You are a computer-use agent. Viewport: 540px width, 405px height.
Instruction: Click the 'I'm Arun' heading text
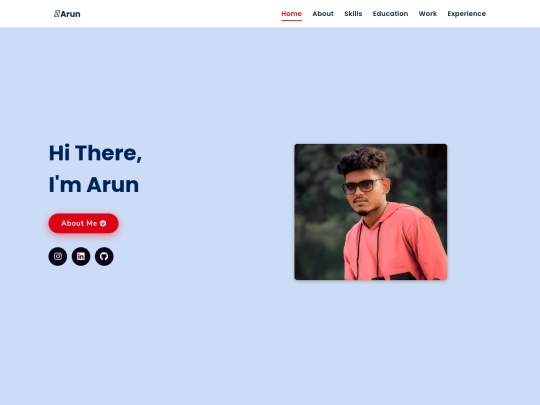point(94,185)
